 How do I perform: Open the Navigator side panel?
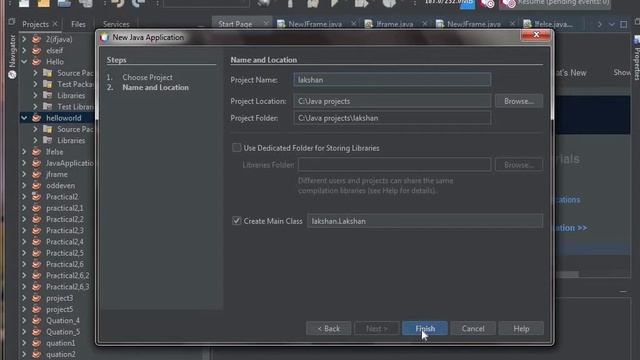[12, 56]
